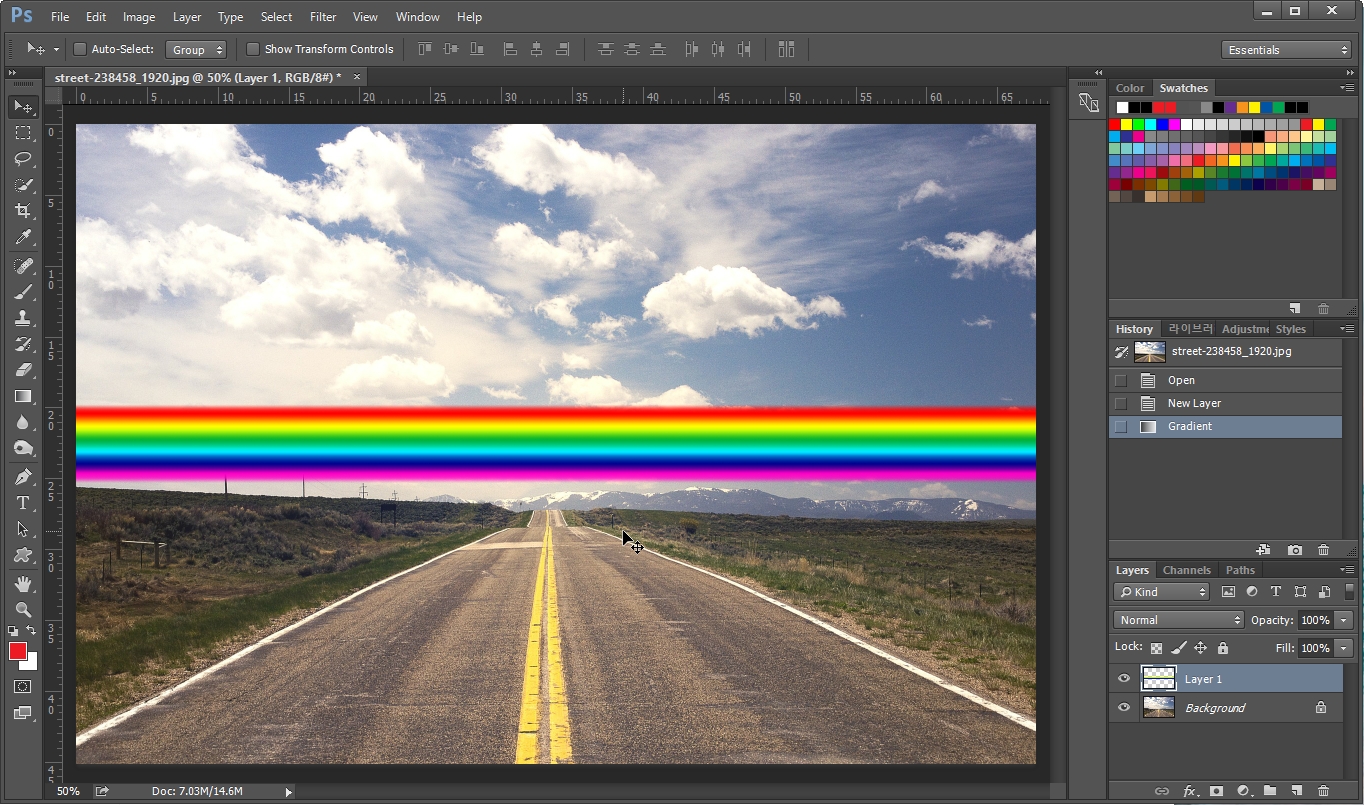Click the background white color swatch
The image size is (1364, 805).
click(31, 664)
